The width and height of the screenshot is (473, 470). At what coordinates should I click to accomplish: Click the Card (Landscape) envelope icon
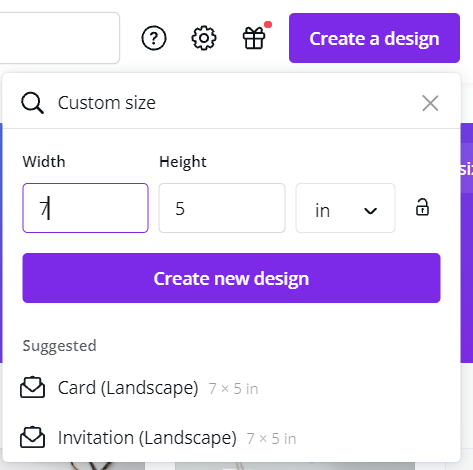pyautogui.click(x=32, y=387)
